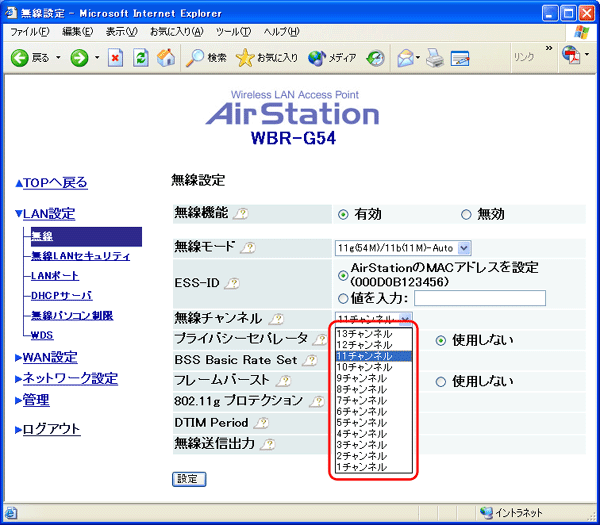Choose 13チャンネル from the list
The height and width of the screenshot is (525, 600).
[x=374, y=334]
